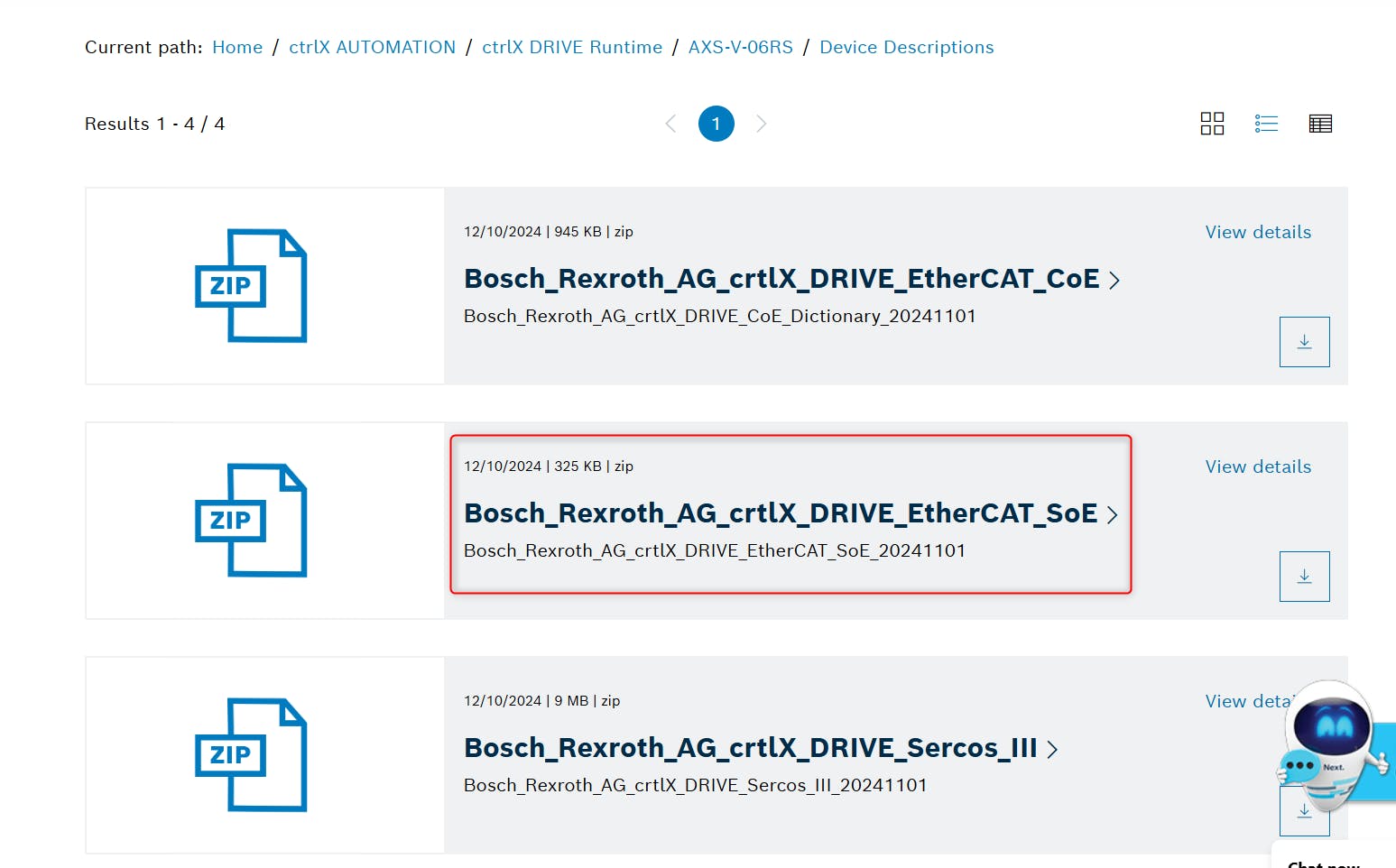Open Bosch_Rexroth_AG_crtlX_DRIVE_Sercos_III title link

tap(750, 748)
